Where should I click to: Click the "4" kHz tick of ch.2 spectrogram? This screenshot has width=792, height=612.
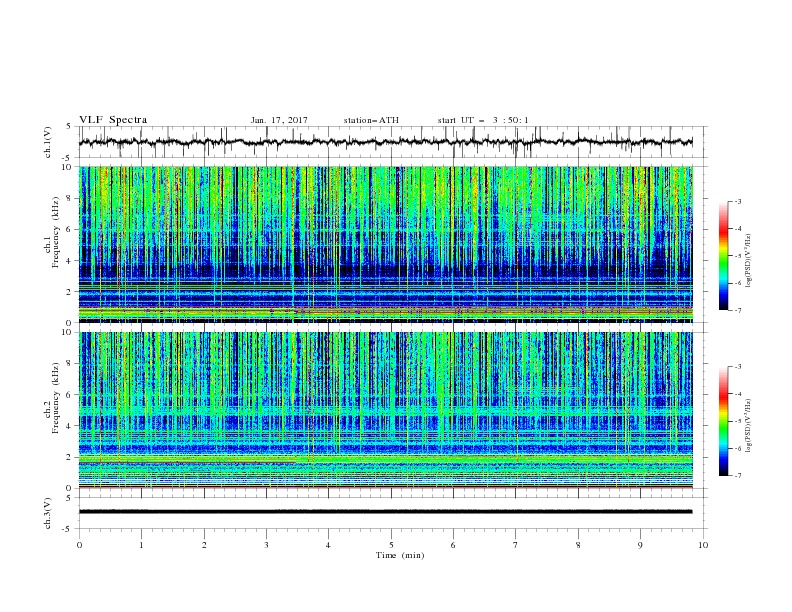click(70, 426)
